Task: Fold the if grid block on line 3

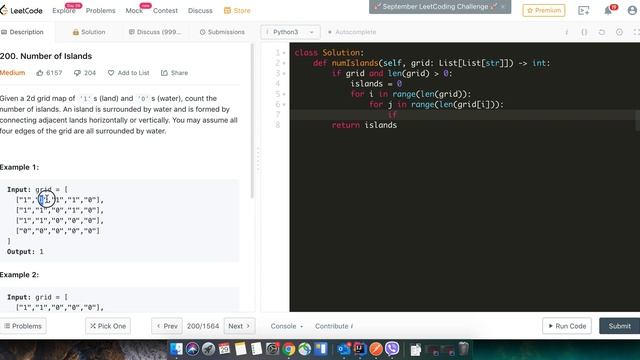Action: (x=284, y=73)
